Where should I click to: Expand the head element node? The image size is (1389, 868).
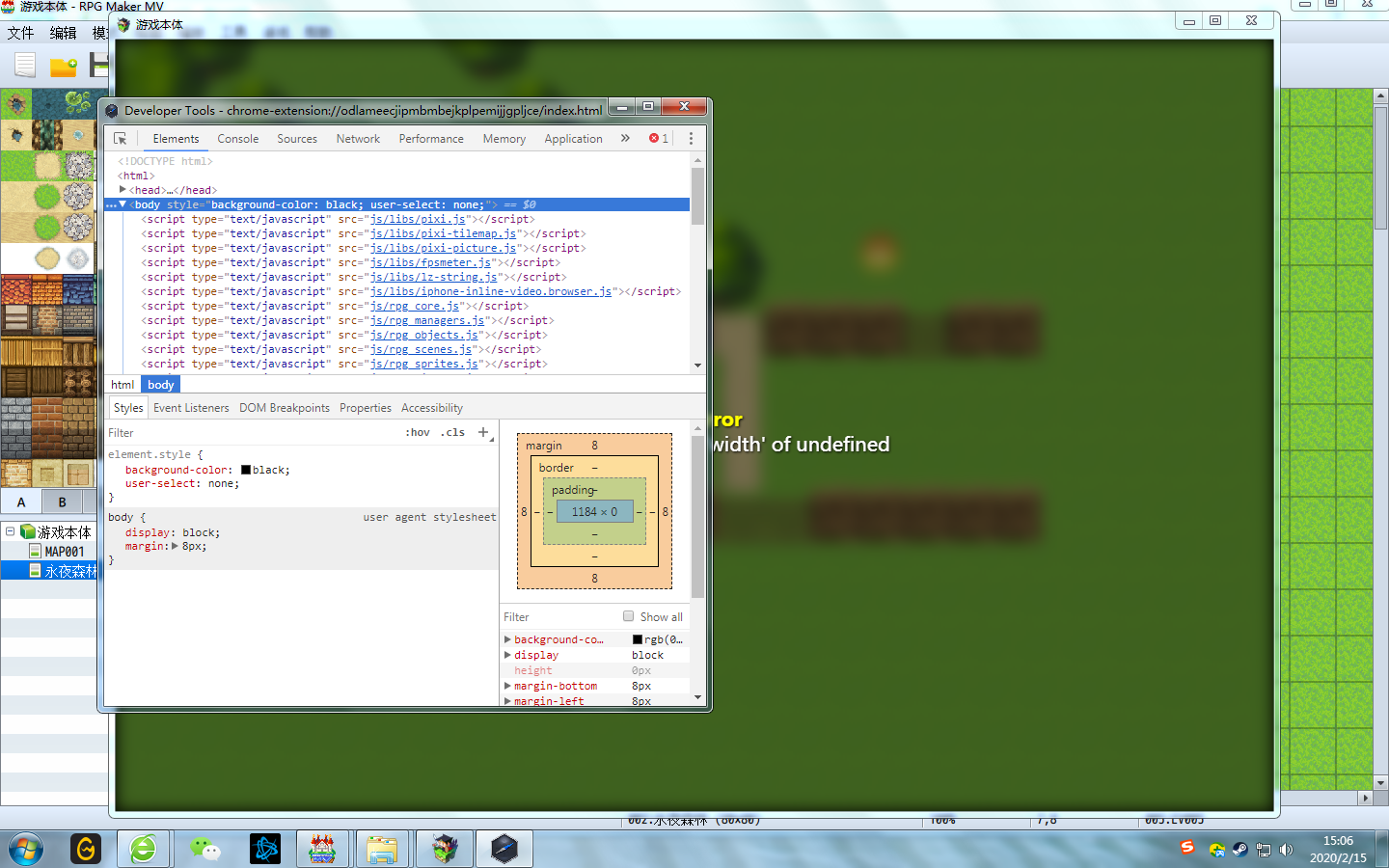tap(123, 190)
